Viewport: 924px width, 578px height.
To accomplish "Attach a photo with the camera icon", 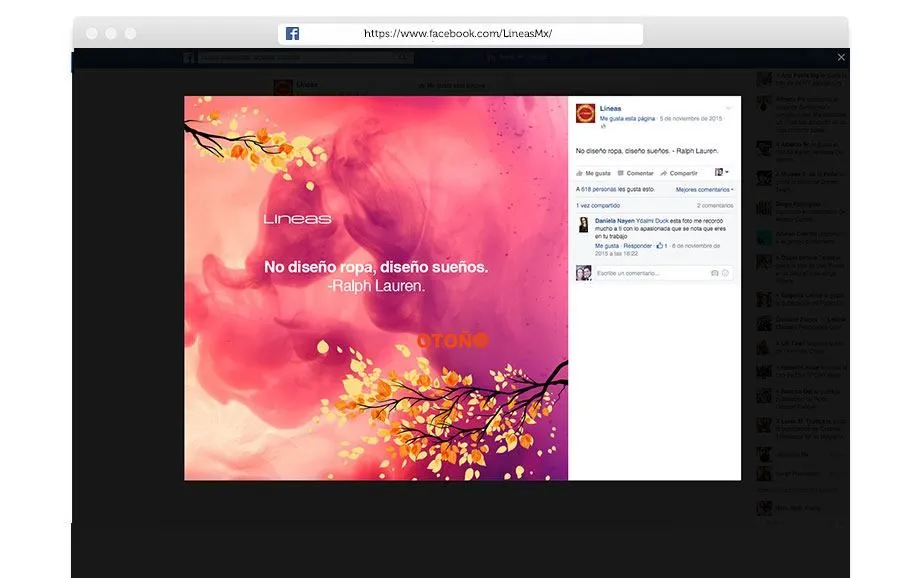I will (x=714, y=273).
